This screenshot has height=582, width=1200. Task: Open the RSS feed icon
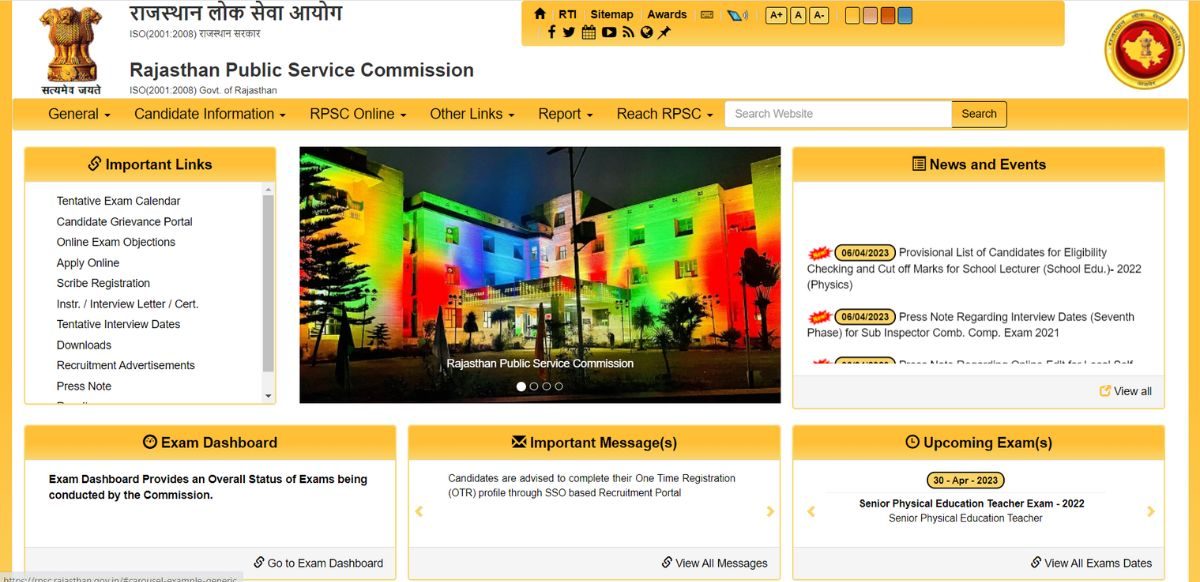[628, 32]
